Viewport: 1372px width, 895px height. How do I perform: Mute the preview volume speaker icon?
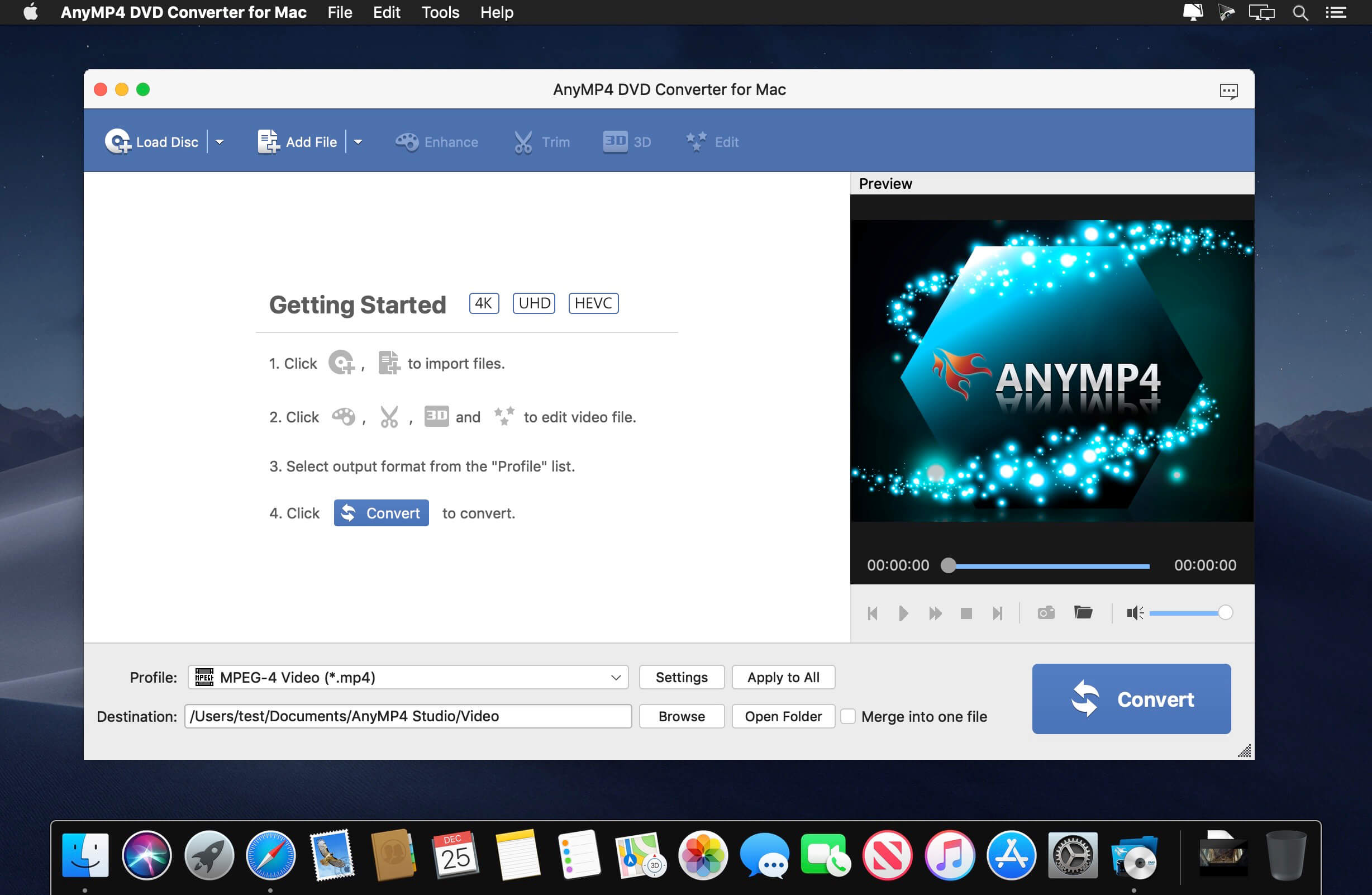pyautogui.click(x=1134, y=612)
